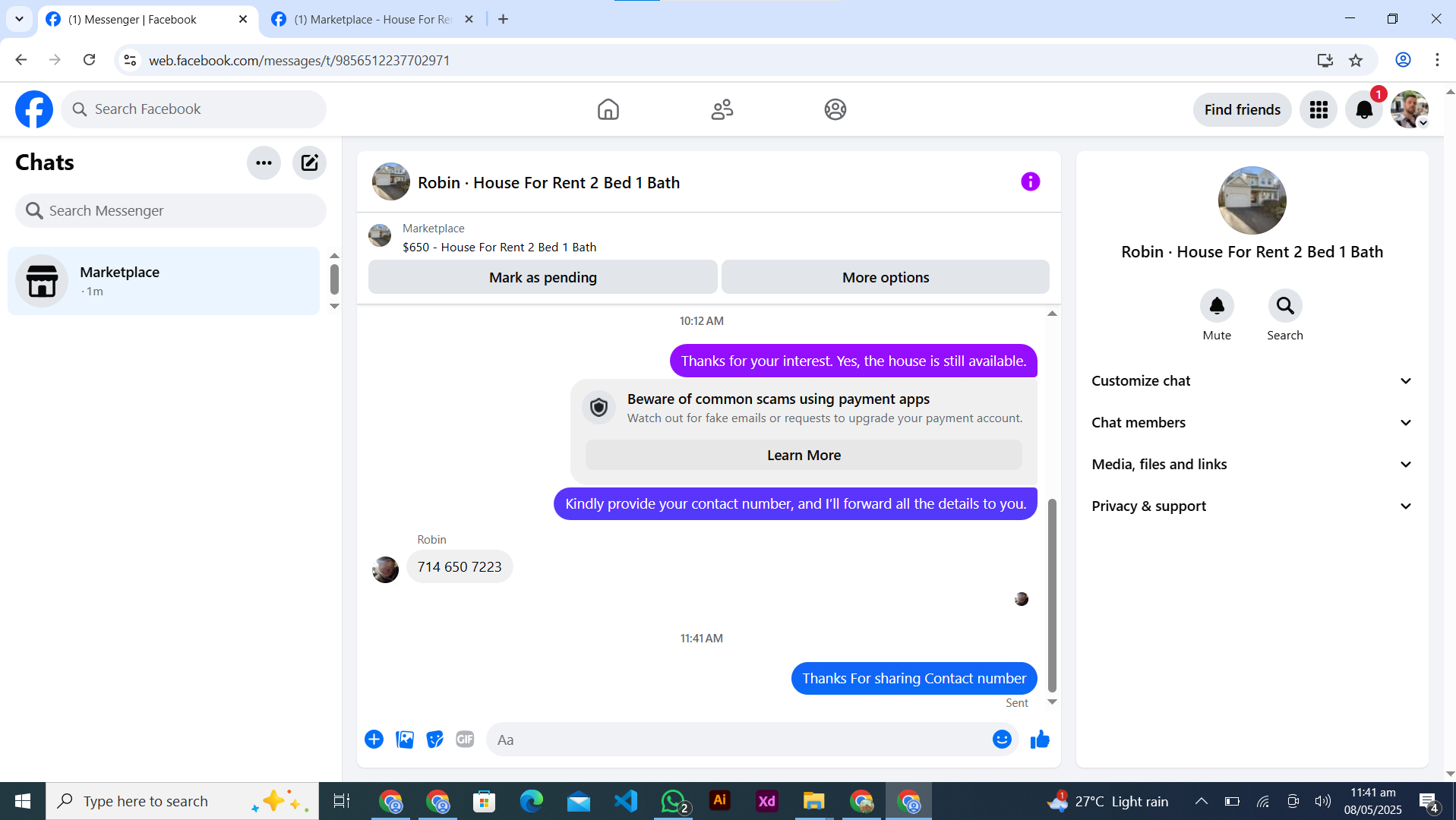Click the Windows taskbar search box
This screenshot has width=1456, height=820.
click(x=182, y=801)
